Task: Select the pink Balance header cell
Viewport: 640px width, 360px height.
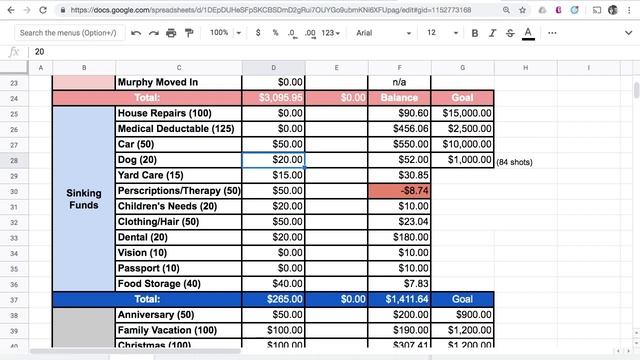Action: tap(399, 98)
